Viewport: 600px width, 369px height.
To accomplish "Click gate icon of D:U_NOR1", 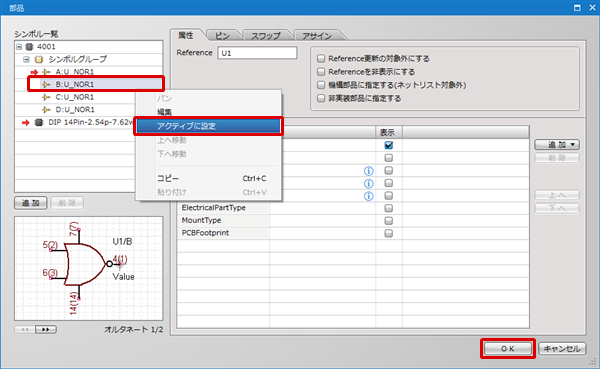I will pos(46,110).
